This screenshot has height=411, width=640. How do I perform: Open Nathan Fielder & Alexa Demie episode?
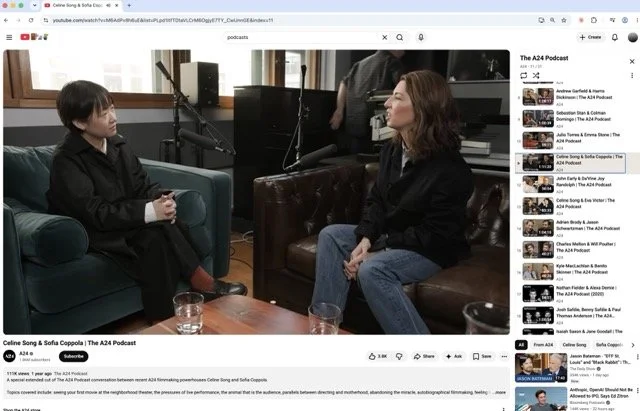573,294
